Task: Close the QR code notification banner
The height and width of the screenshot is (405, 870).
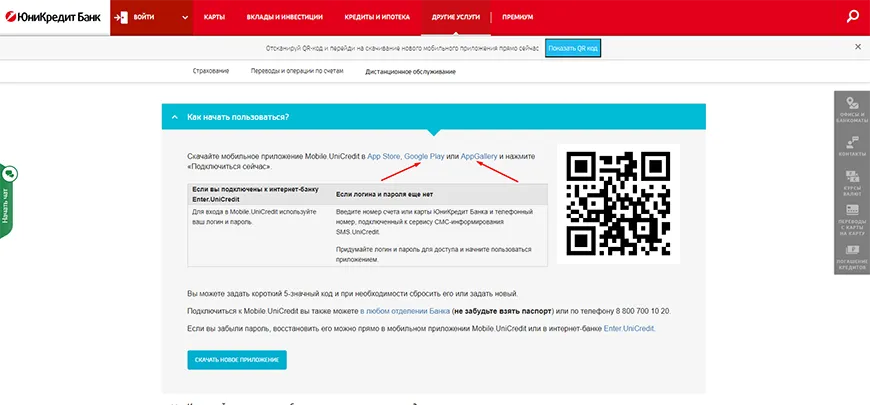Action: [x=857, y=47]
